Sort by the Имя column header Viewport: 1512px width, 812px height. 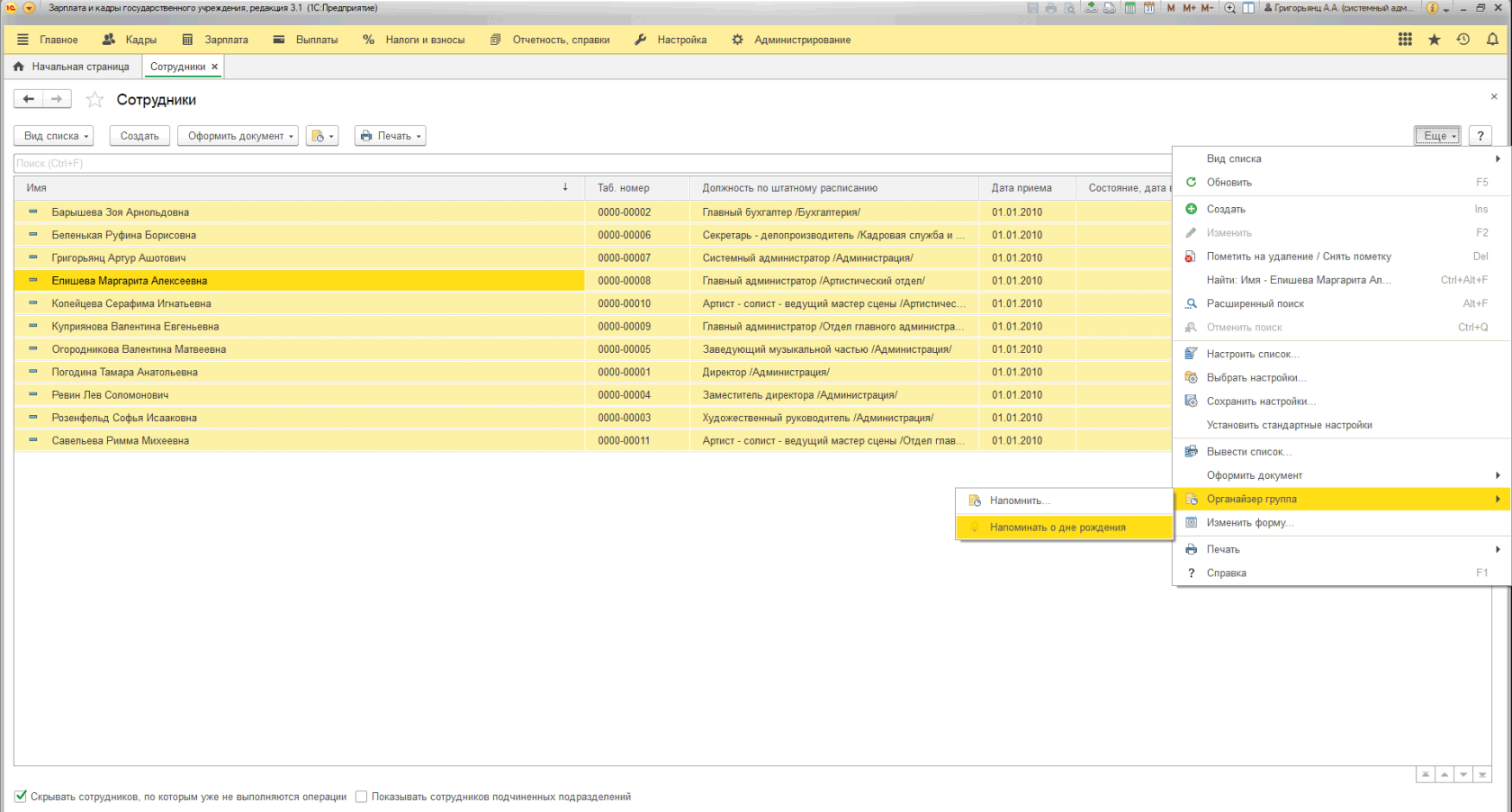coord(299,188)
